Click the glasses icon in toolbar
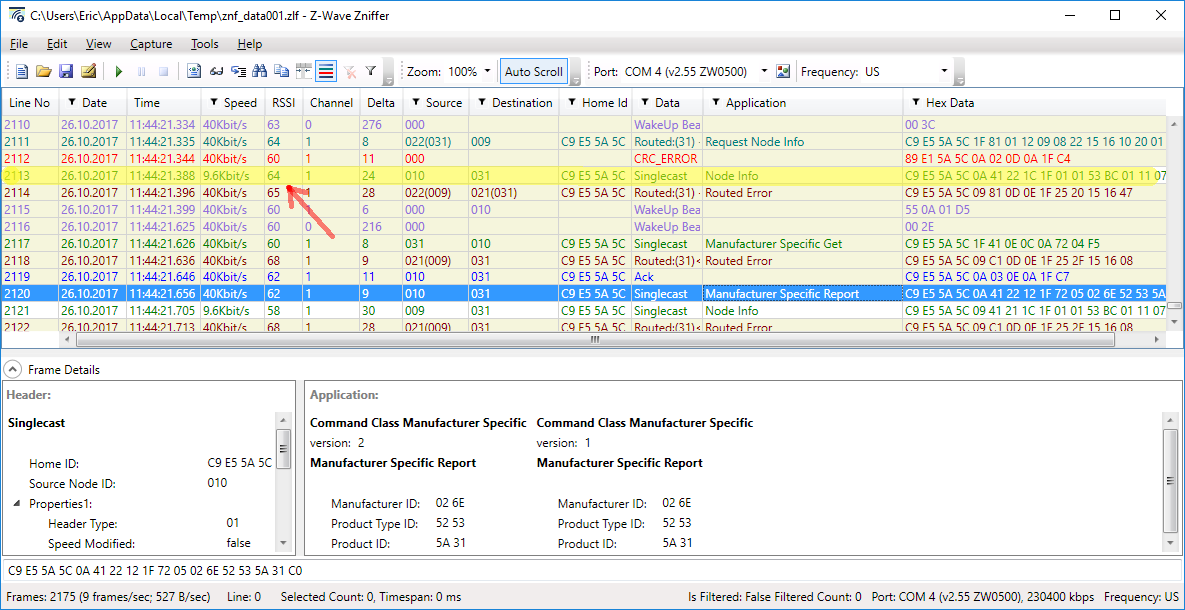The width and height of the screenshot is (1185, 610). [216, 72]
